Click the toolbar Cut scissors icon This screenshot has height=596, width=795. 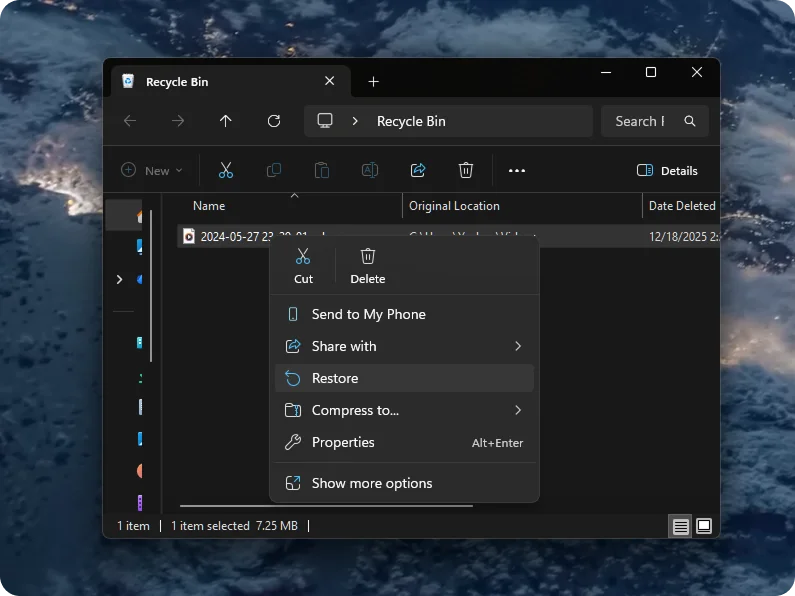pos(226,170)
